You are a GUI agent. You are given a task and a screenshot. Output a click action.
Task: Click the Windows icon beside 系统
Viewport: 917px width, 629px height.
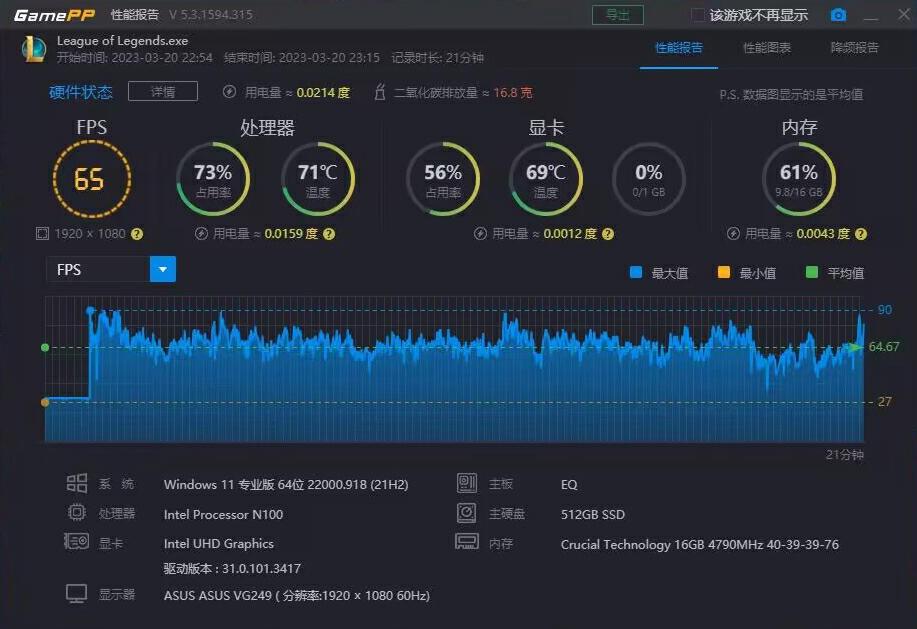tap(76, 483)
